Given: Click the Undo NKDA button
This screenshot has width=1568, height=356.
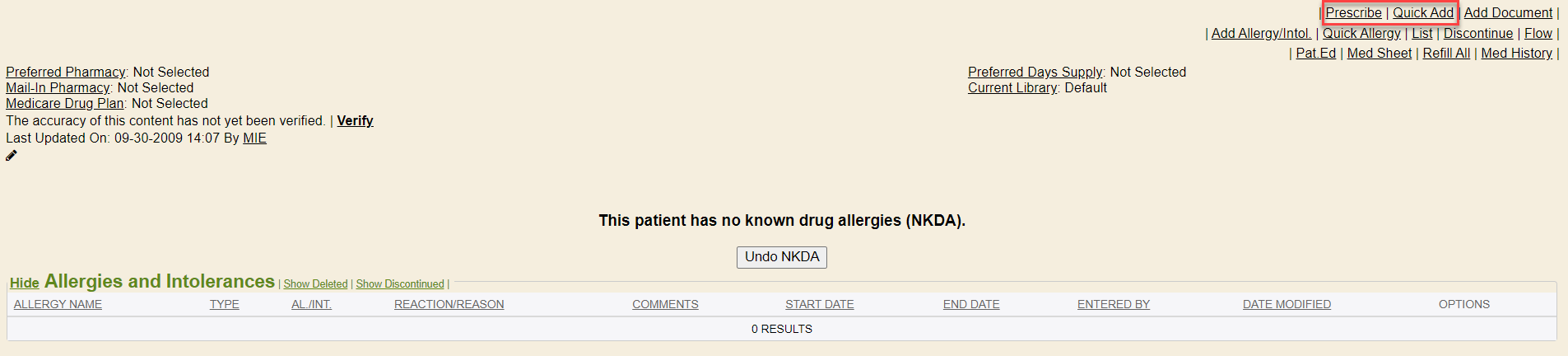Looking at the screenshot, I should (781, 257).
